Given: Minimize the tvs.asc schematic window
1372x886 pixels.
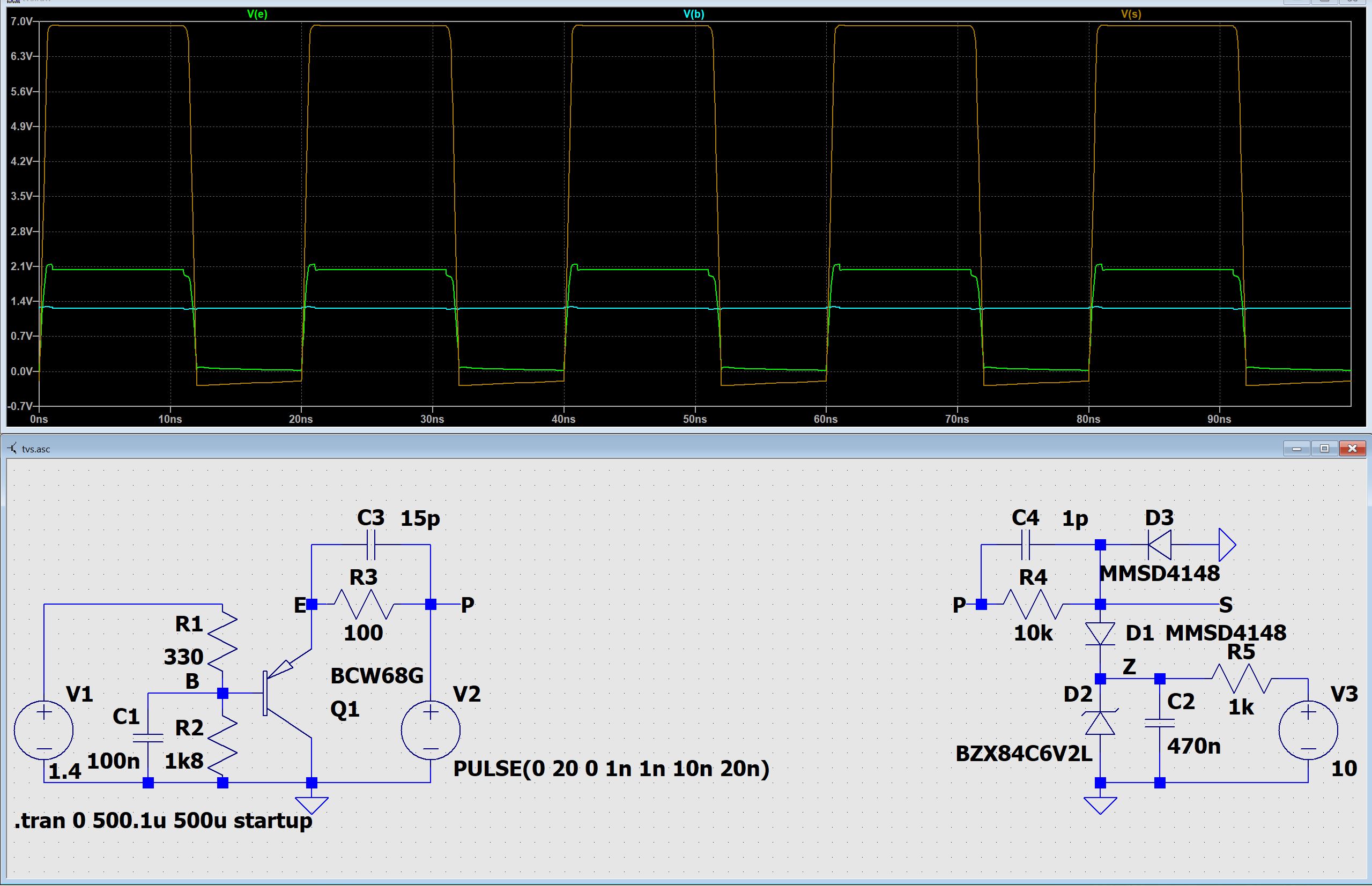Looking at the screenshot, I should [x=1296, y=448].
